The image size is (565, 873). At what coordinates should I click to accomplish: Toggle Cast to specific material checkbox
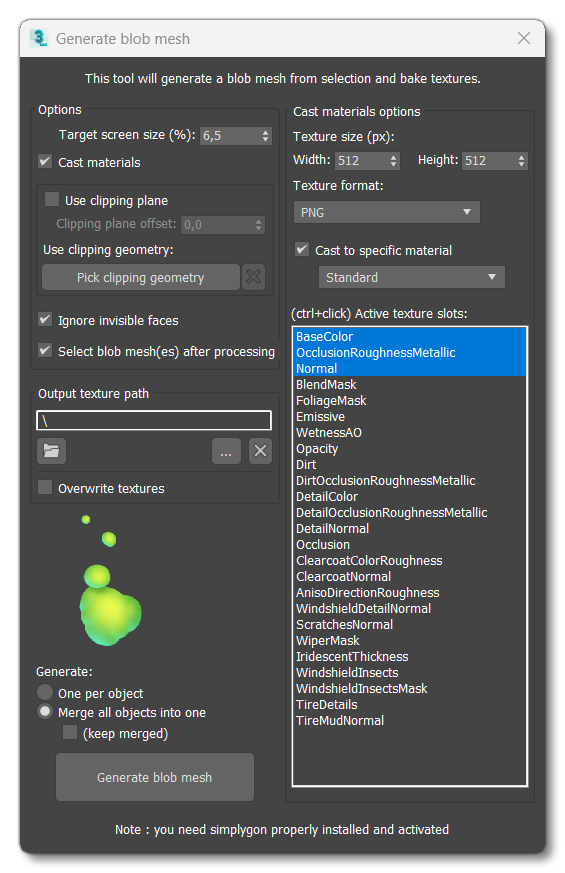[302, 249]
